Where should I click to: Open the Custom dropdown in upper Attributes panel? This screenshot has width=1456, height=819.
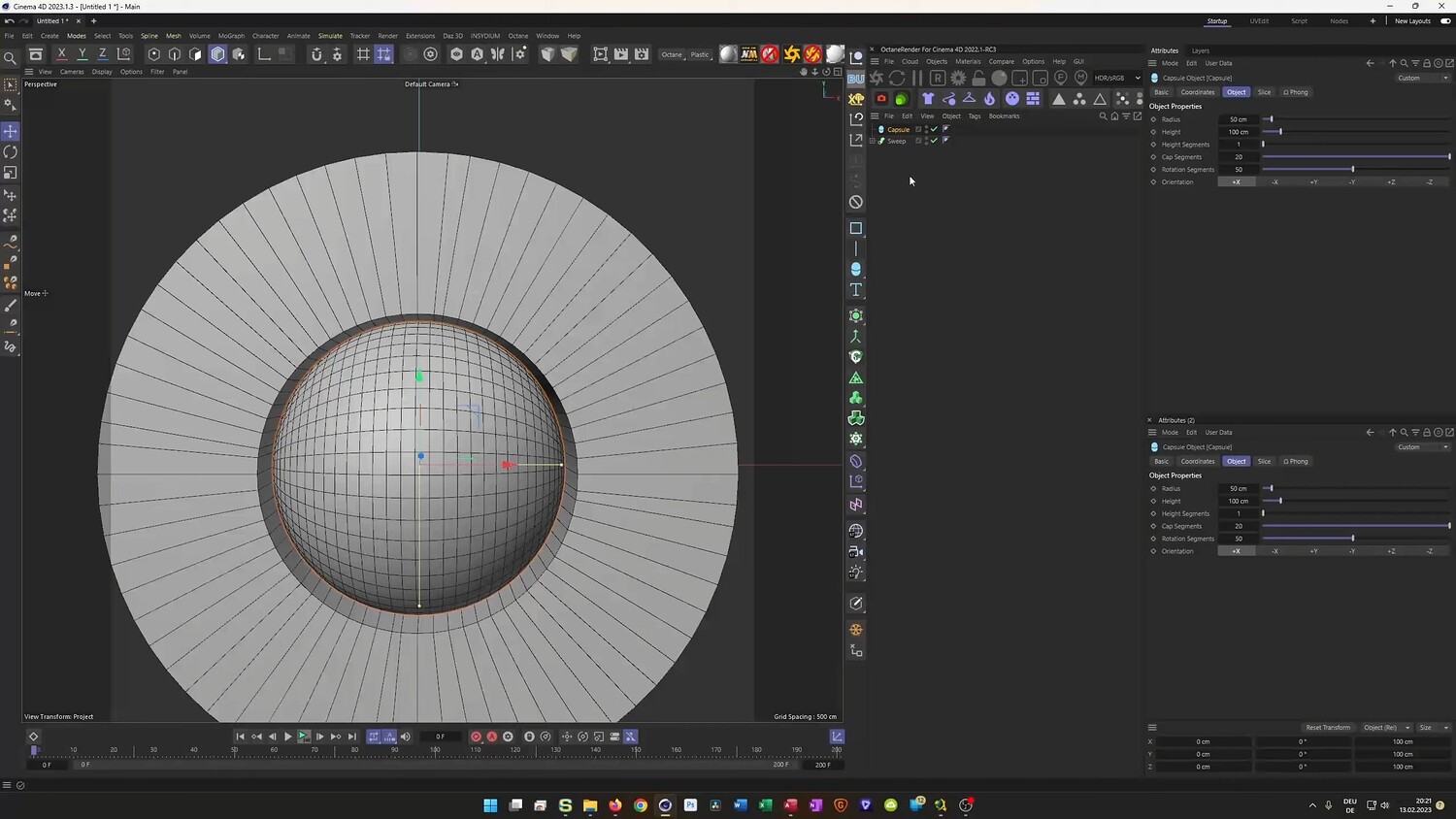(1422, 78)
